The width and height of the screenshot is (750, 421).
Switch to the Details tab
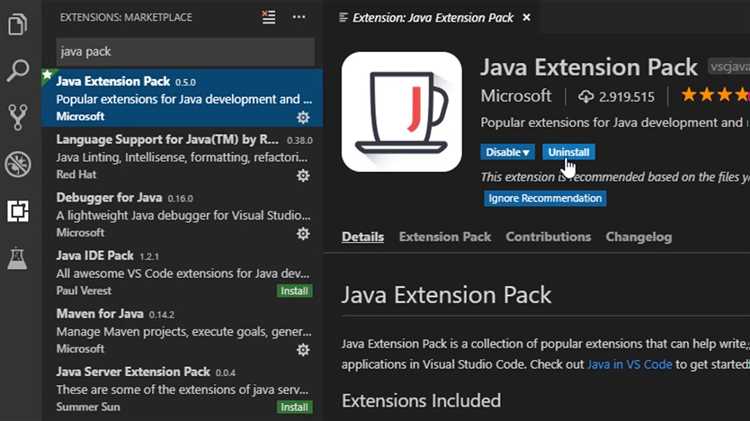(x=363, y=237)
